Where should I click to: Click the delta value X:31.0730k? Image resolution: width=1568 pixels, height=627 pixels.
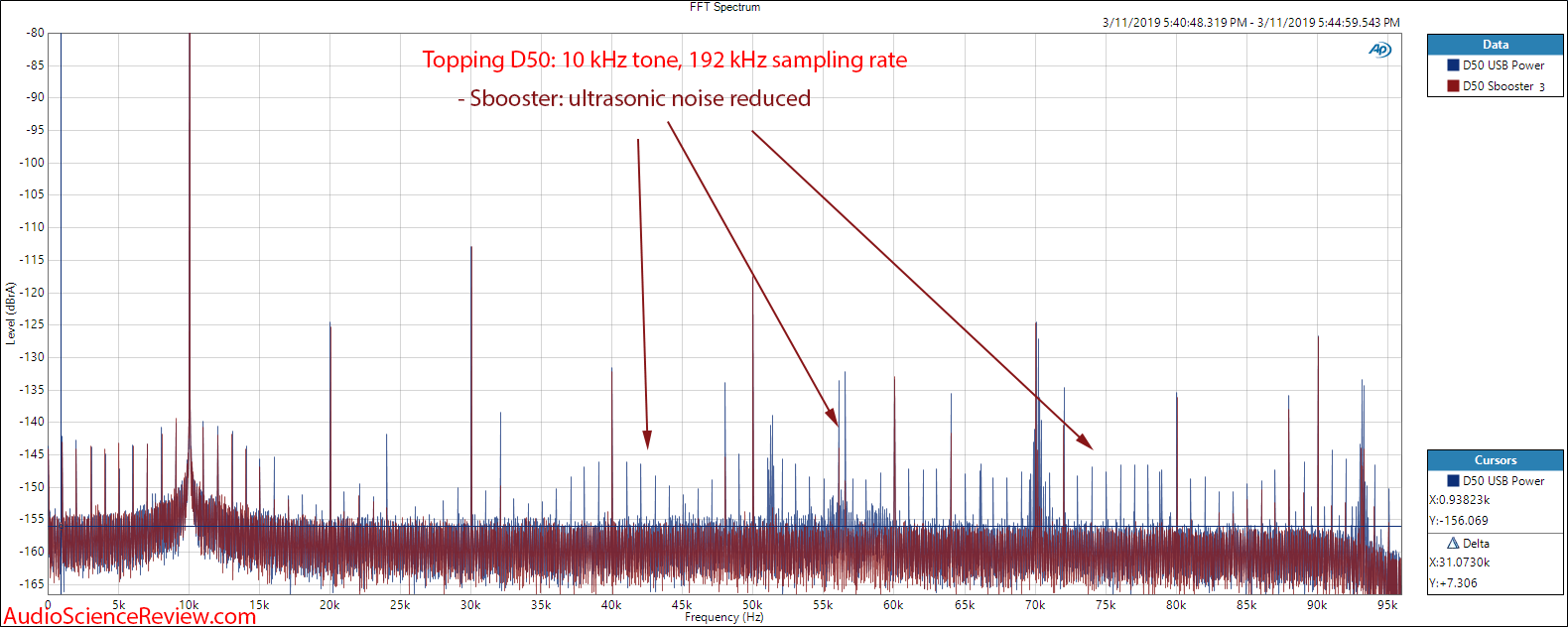click(x=1460, y=563)
